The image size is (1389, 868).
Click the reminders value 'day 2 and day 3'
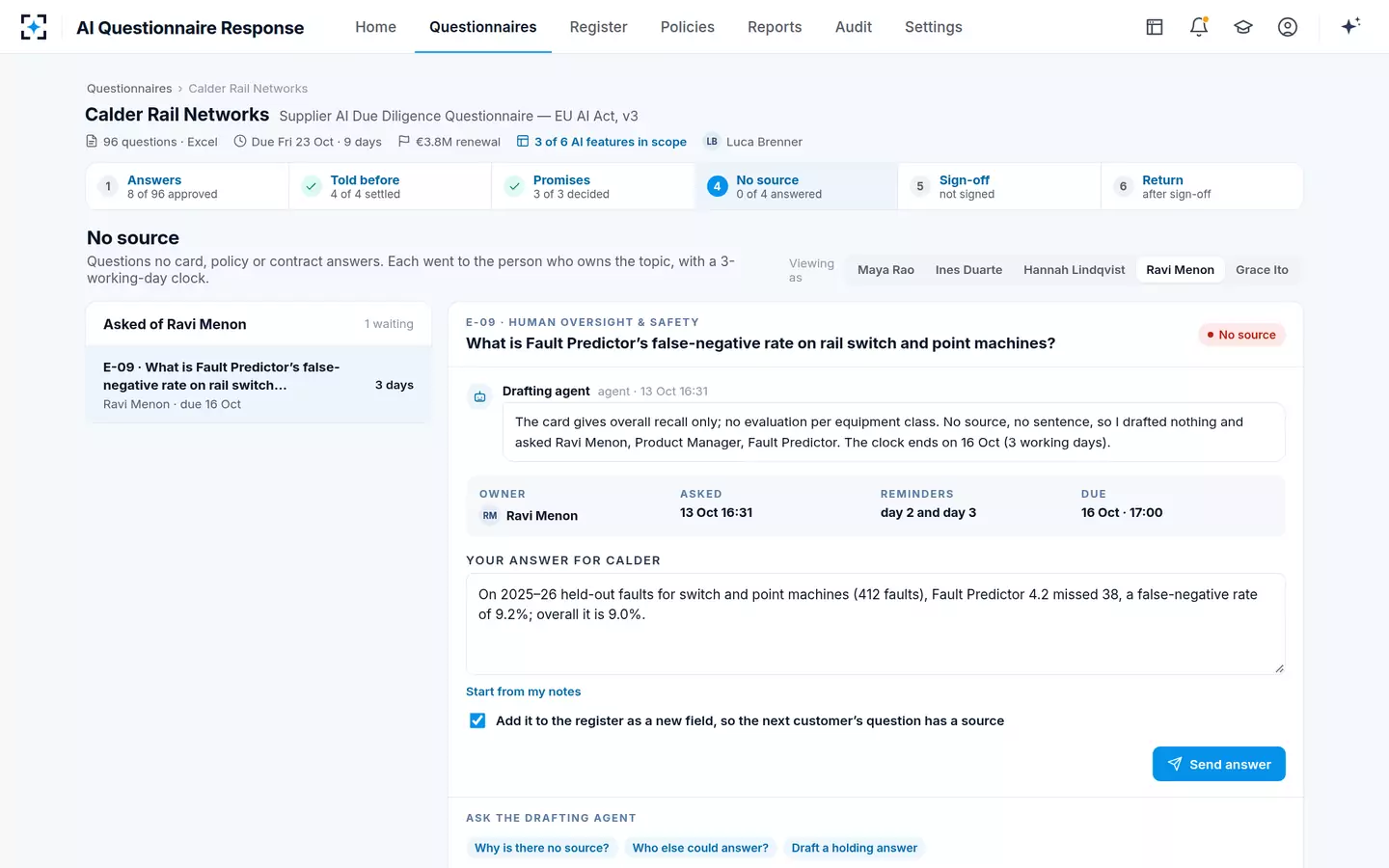point(928,512)
